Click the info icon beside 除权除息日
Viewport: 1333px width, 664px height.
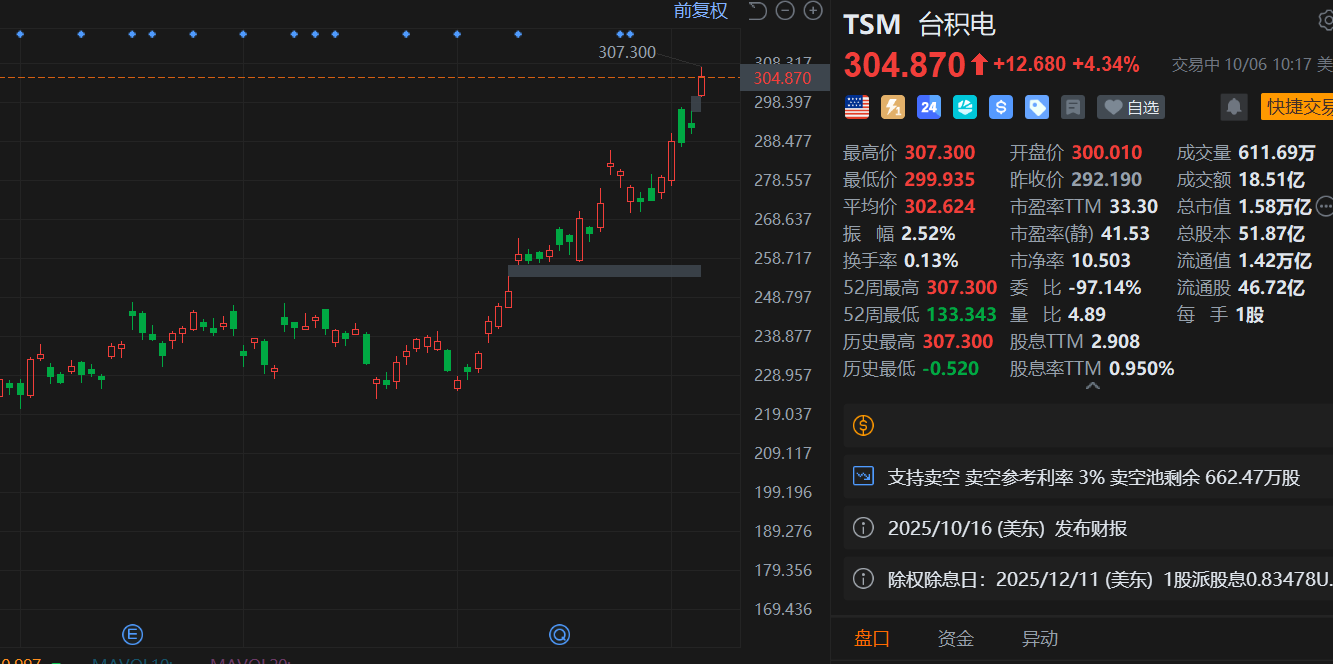pyautogui.click(x=863, y=578)
